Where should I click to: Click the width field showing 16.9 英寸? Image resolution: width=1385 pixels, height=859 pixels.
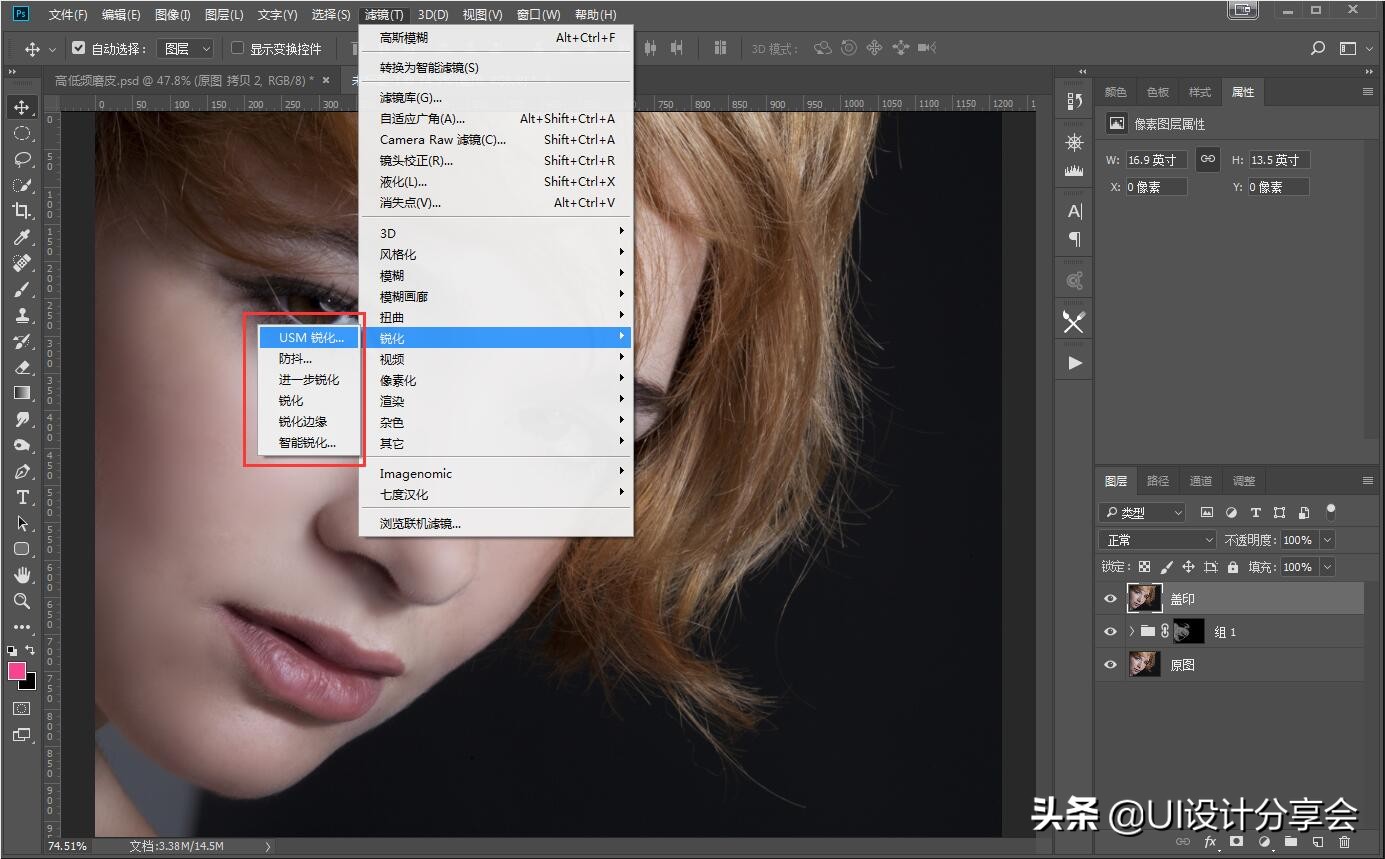(1156, 160)
